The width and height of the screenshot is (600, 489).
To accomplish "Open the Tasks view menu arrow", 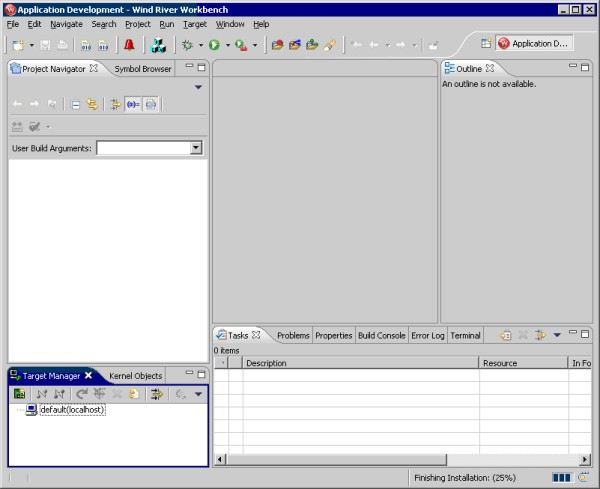I will (557, 335).
